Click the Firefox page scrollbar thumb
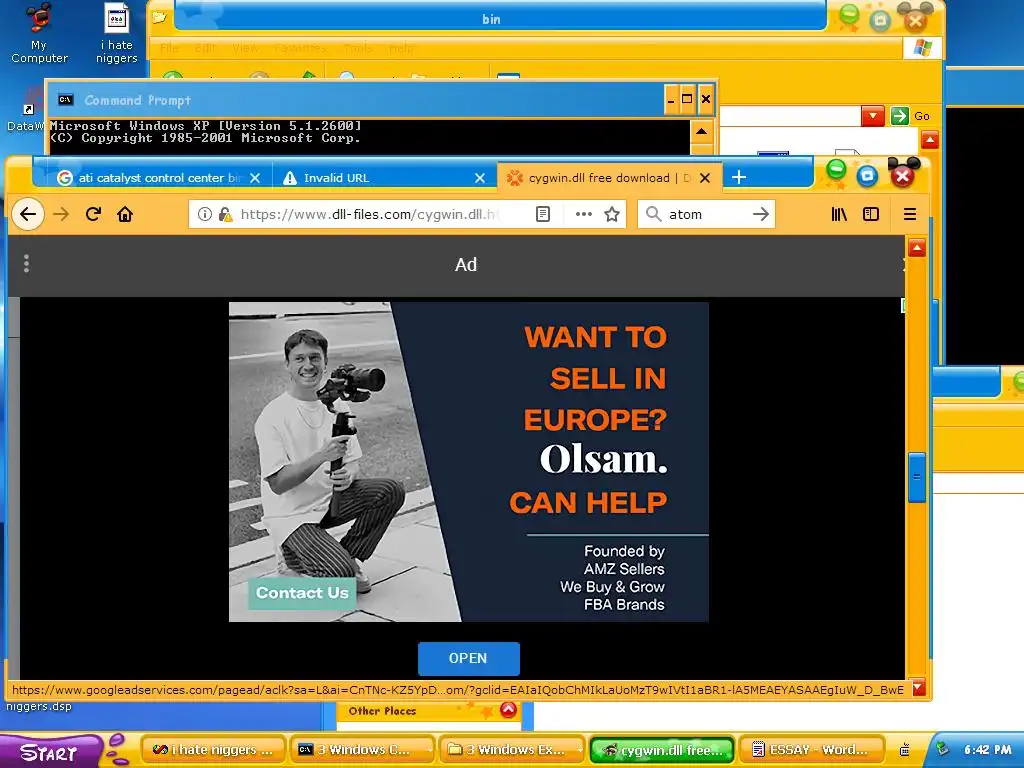The width and height of the screenshot is (1024, 768). point(916,477)
